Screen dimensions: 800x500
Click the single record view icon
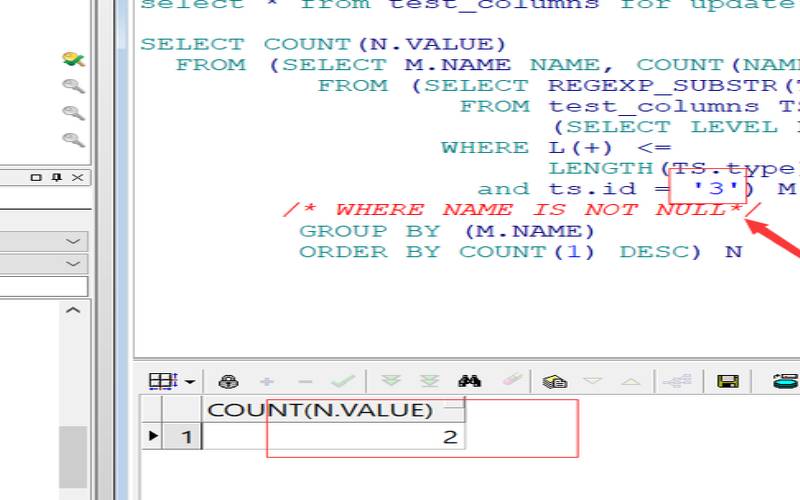(x=554, y=381)
